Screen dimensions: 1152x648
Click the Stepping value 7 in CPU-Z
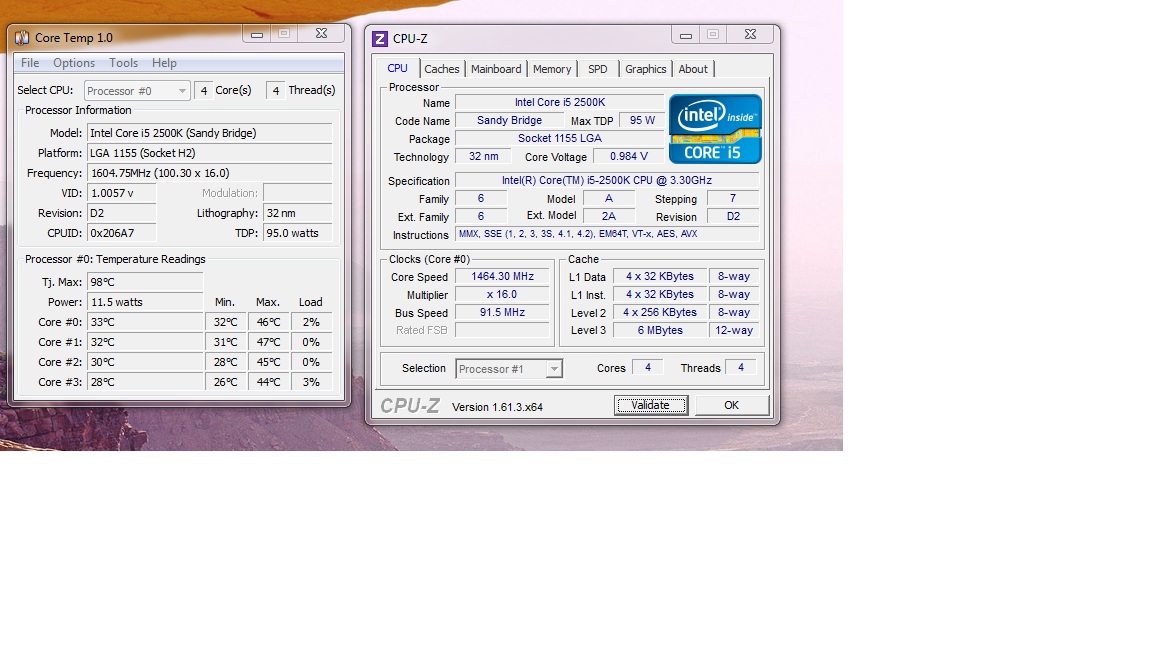click(x=733, y=198)
